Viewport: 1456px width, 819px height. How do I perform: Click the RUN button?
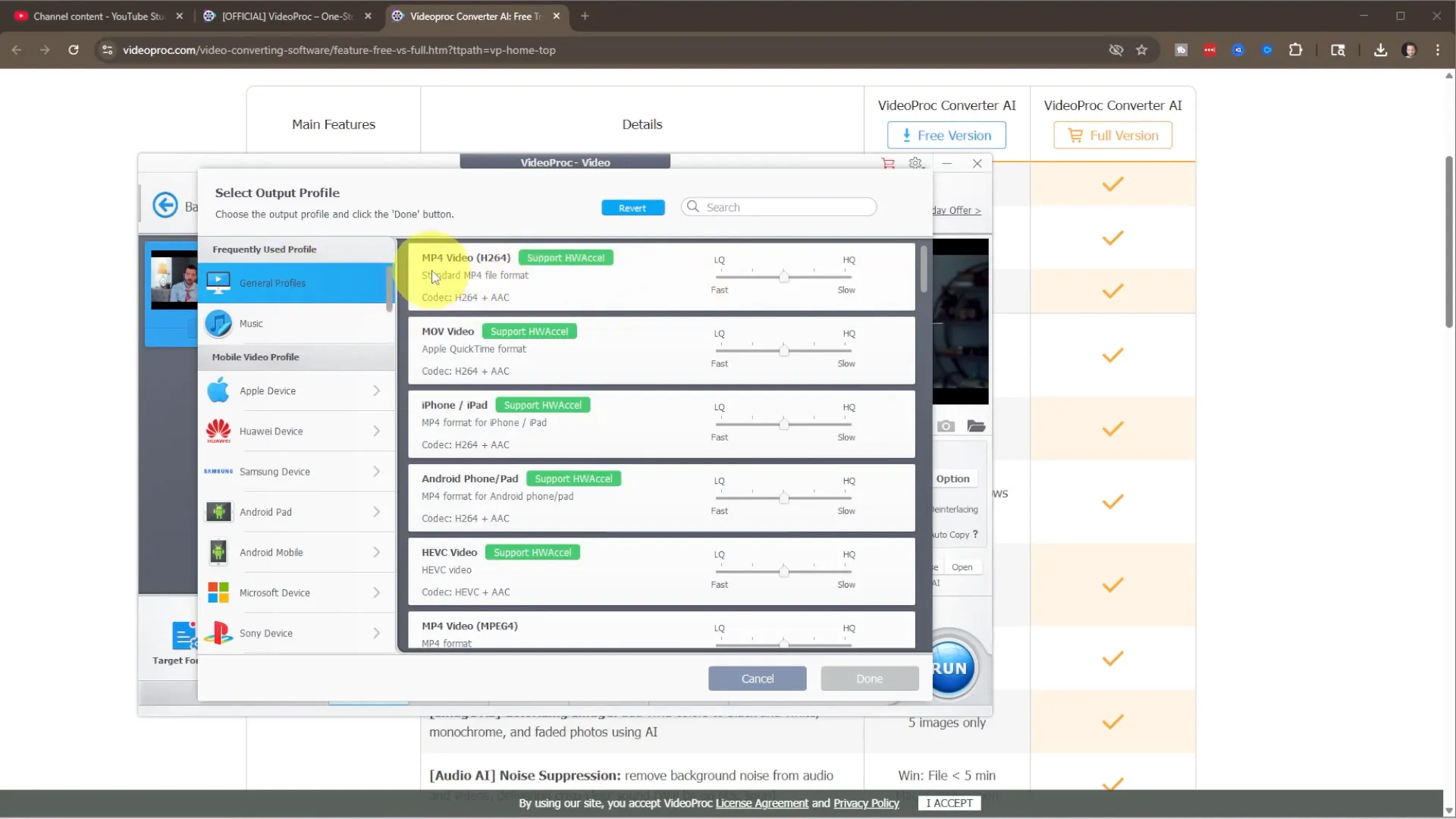coord(949,668)
